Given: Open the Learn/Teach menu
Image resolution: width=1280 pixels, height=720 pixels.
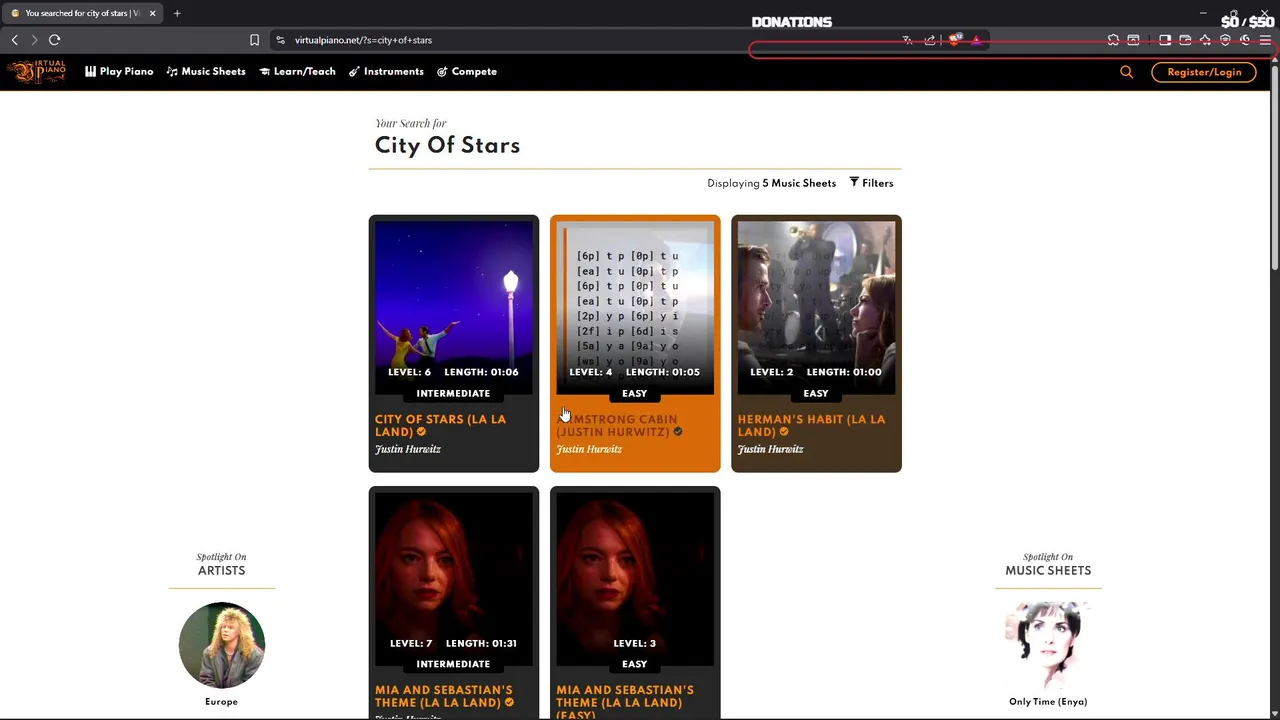Looking at the screenshot, I should 297,72.
